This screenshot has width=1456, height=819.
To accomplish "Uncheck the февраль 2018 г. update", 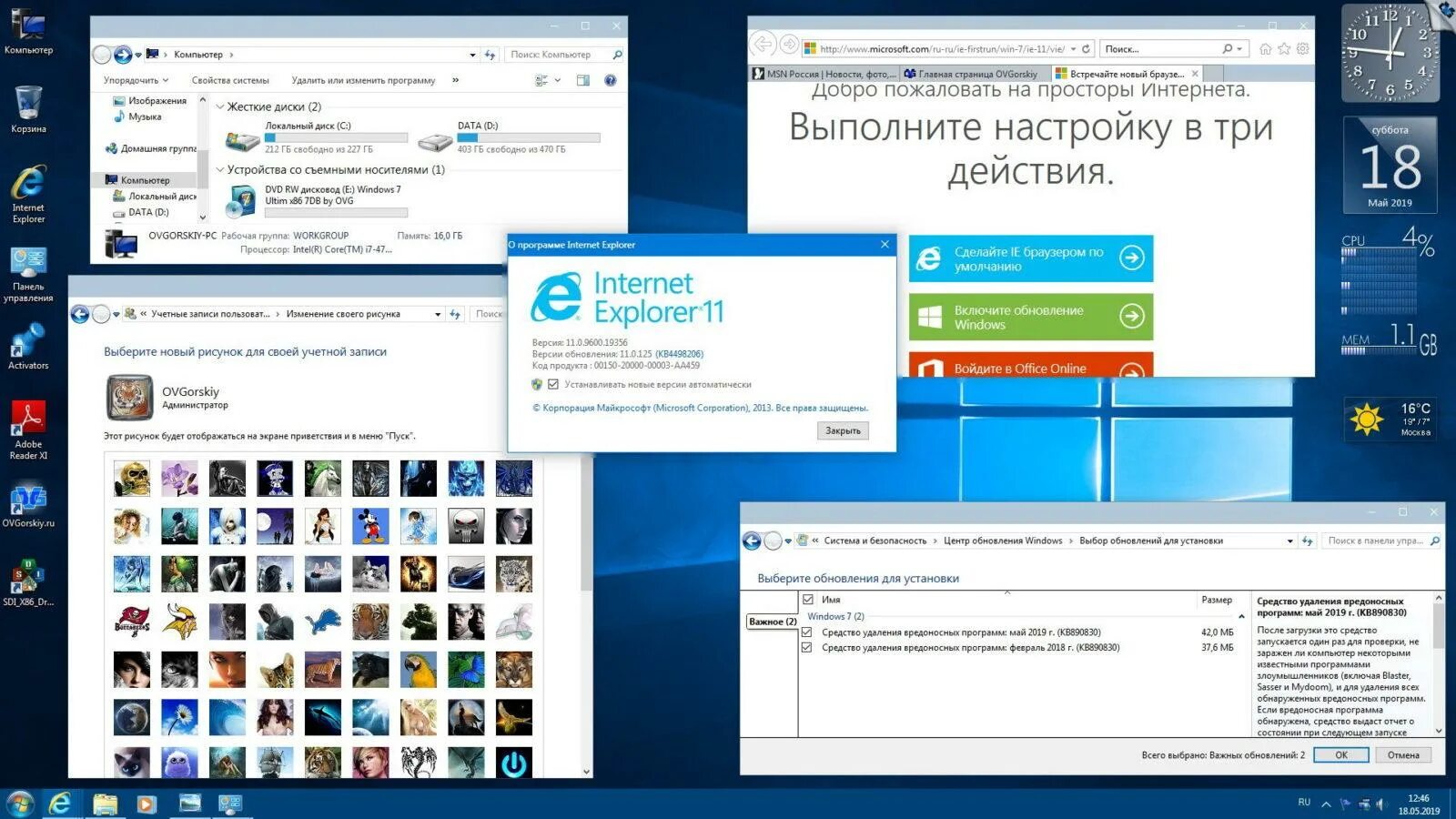I will [x=806, y=648].
